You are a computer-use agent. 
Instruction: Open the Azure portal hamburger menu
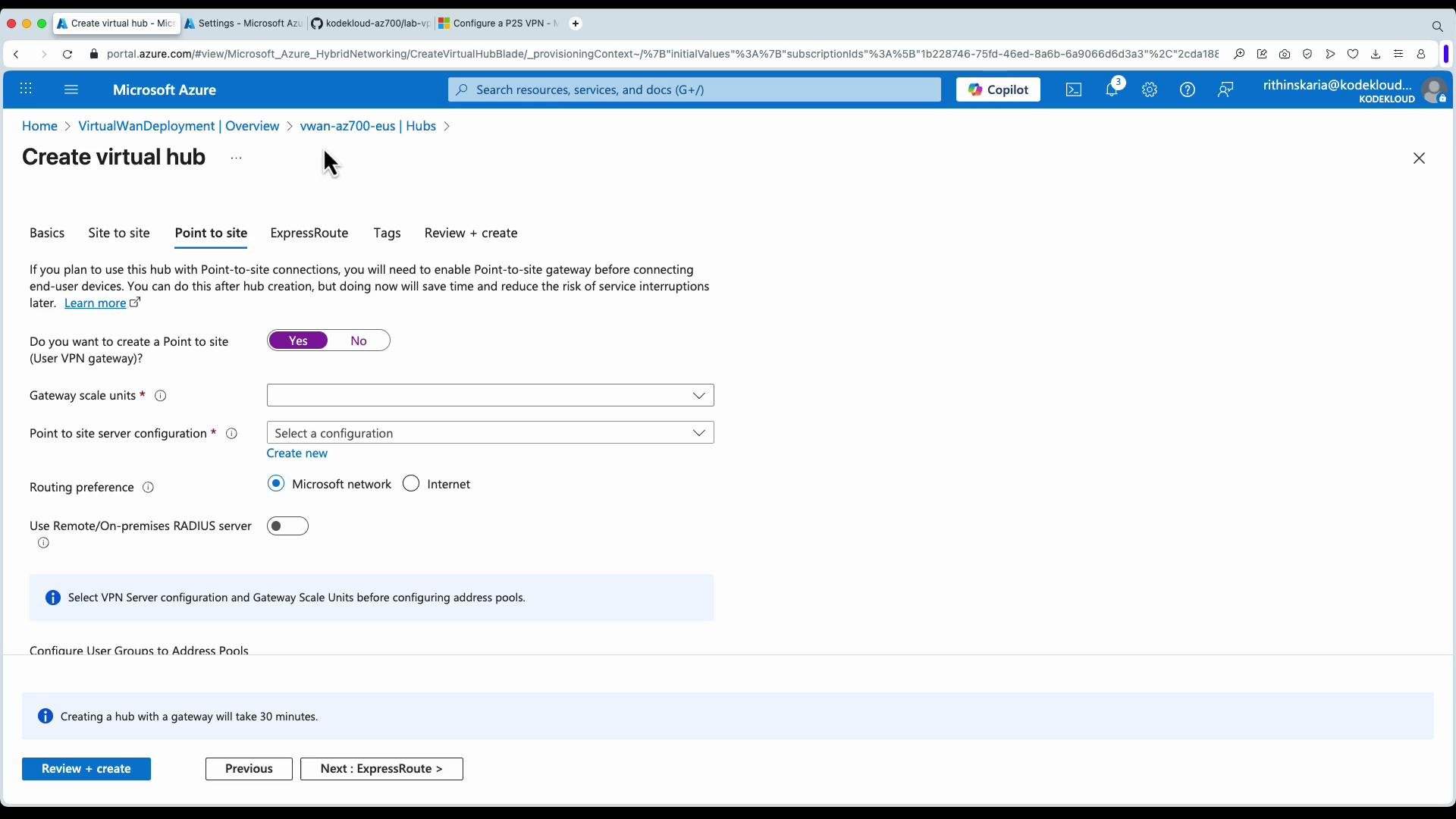(71, 89)
